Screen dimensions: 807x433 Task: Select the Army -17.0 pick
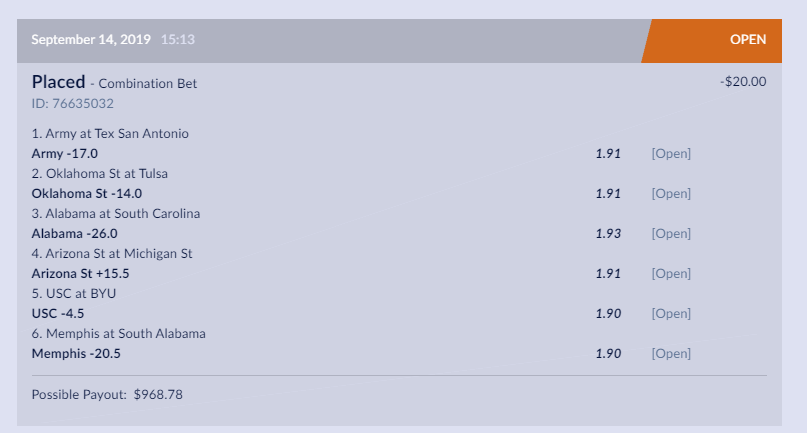pos(65,153)
